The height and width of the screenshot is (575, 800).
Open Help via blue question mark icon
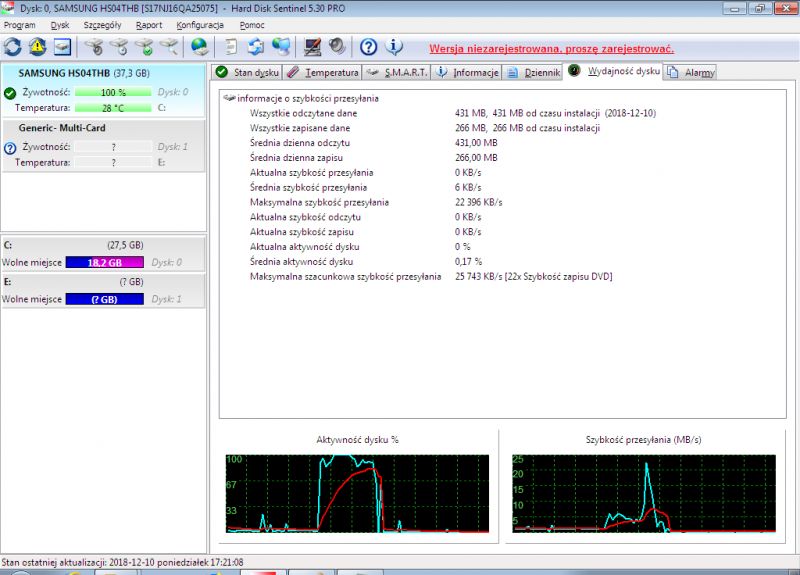coord(368,47)
